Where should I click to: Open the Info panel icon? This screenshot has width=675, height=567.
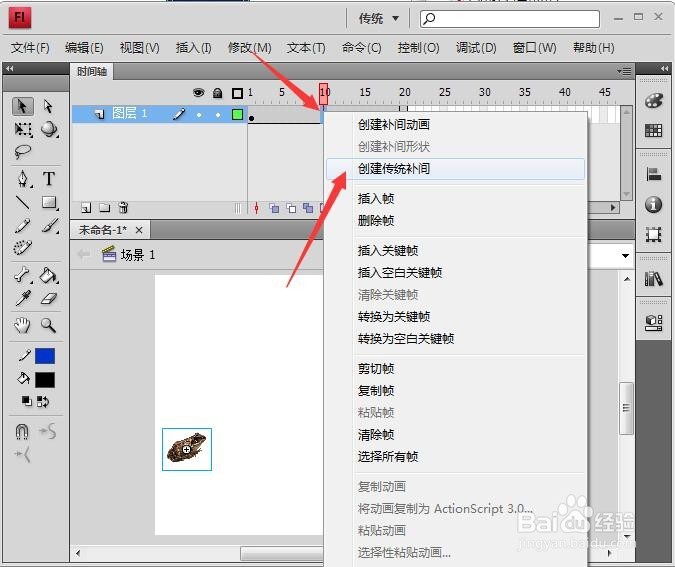click(x=653, y=204)
